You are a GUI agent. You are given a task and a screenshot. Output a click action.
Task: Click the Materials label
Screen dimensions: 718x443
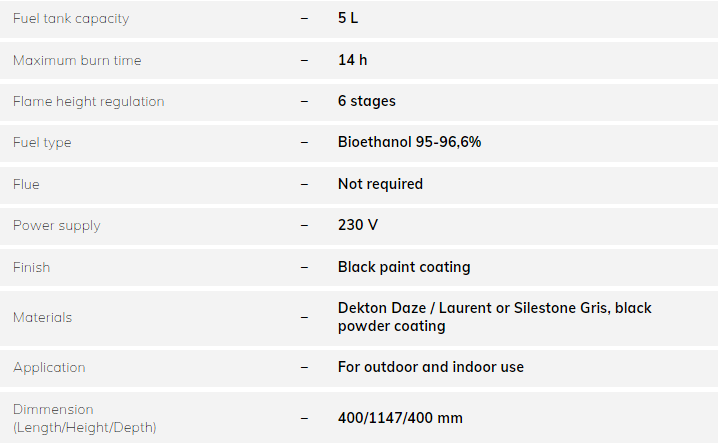[42, 317]
